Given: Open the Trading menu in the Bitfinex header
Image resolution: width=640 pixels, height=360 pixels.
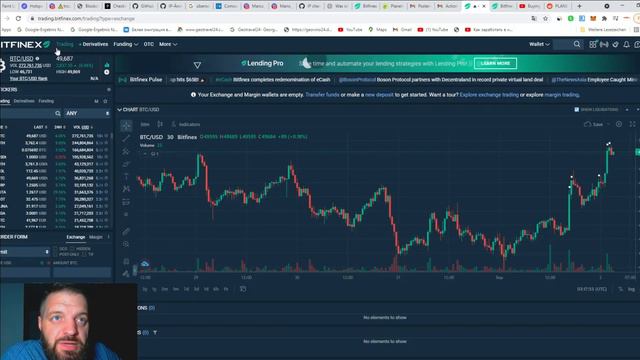Looking at the screenshot, I should [x=65, y=44].
